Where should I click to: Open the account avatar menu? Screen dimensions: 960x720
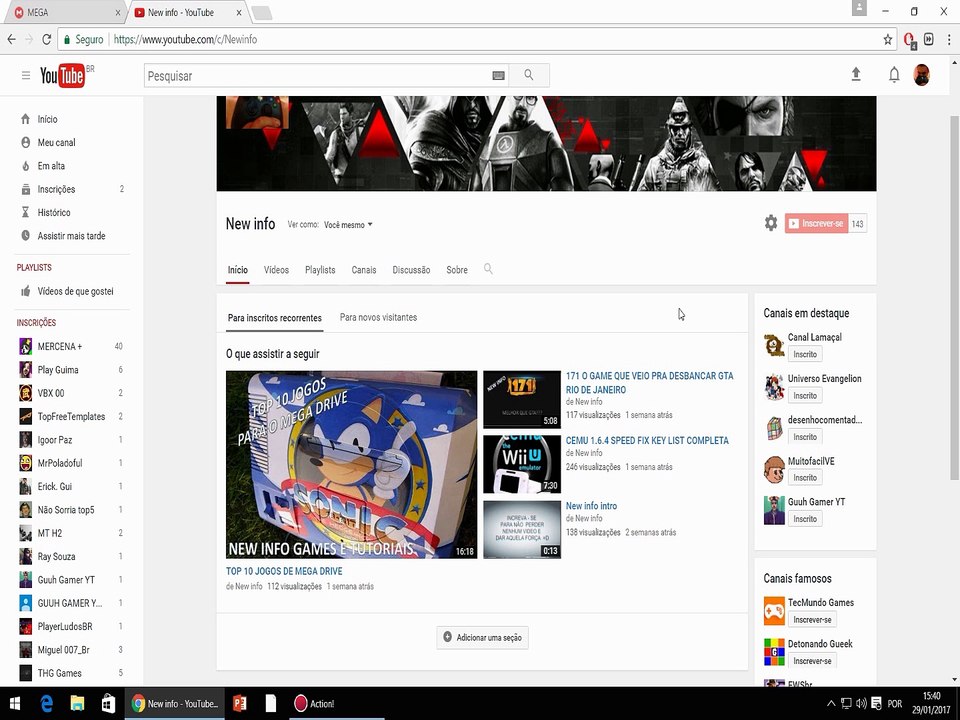coord(921,75)
